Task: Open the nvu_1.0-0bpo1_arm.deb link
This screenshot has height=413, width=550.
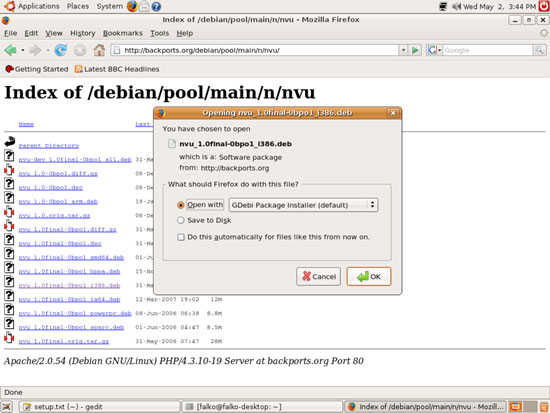Action: tap(58, 201)
